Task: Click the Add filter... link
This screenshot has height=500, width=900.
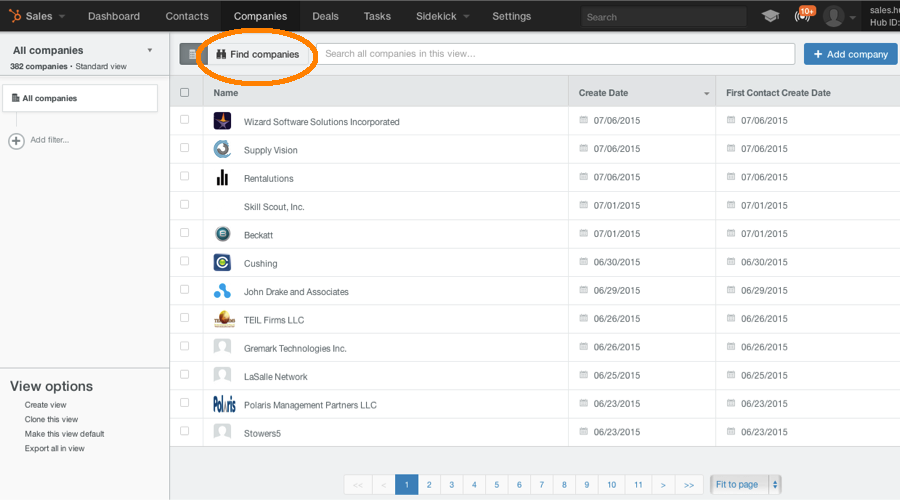Action: point(49,140)
